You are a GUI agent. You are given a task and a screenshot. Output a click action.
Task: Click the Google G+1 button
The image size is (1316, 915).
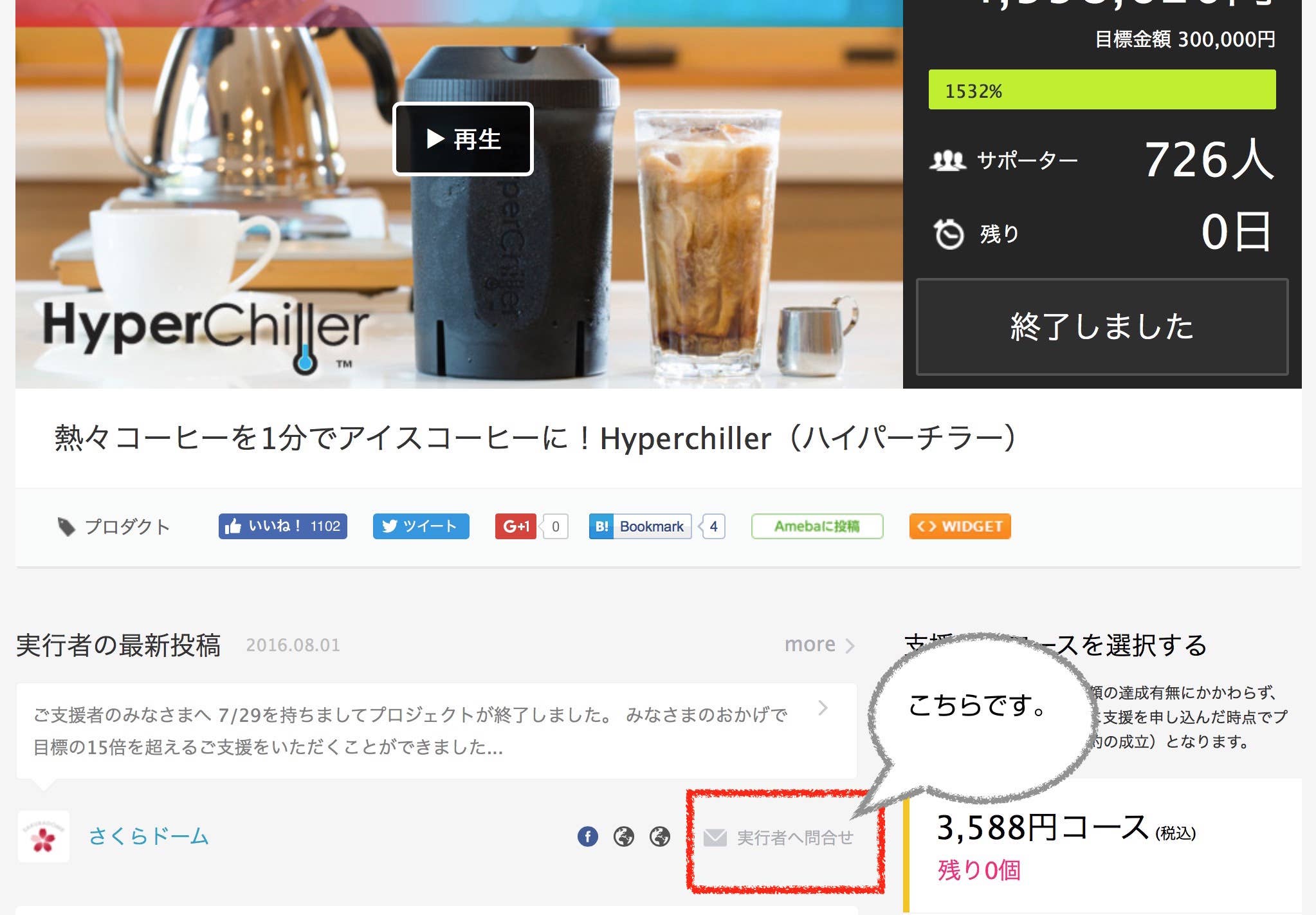(516, 526)
